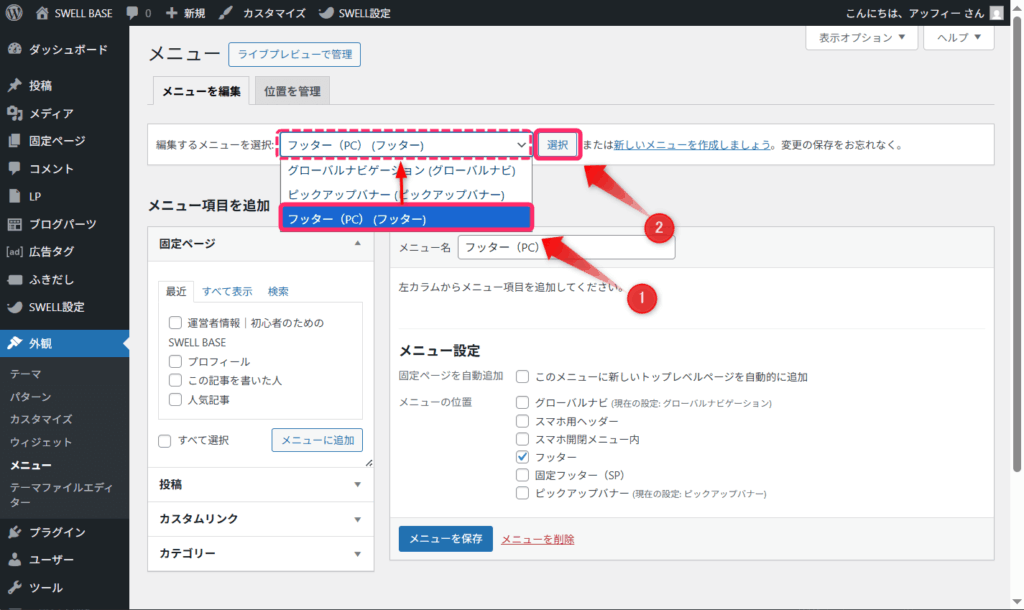Choose グローバルナビゲーション from dropdown list
Viewport: 1024px width, 610px height.
coord(406,170)
